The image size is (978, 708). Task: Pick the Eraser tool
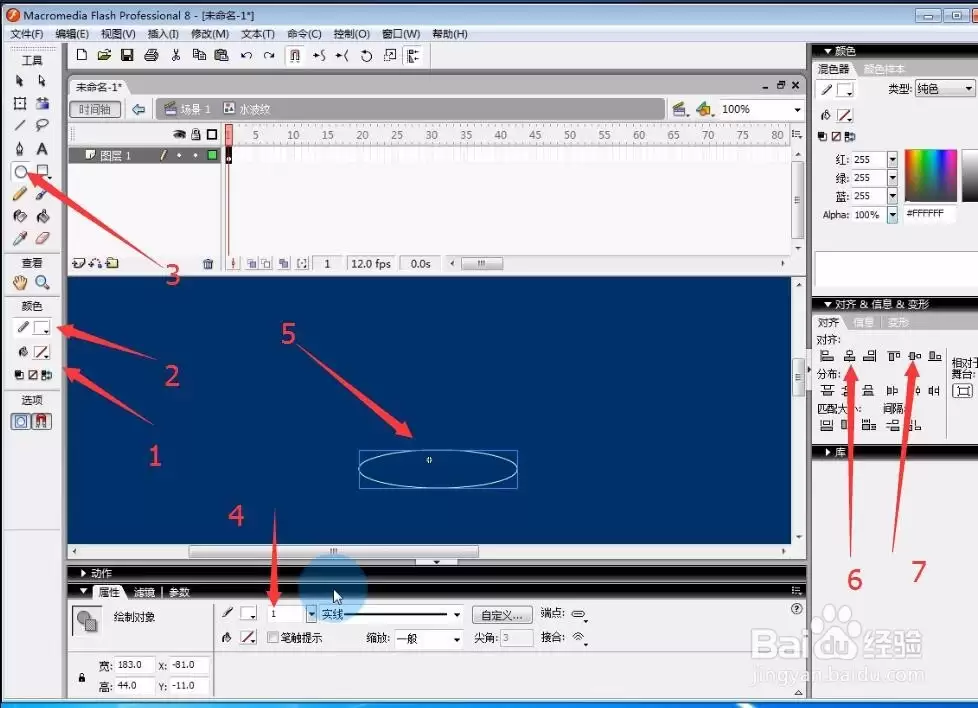42,238
